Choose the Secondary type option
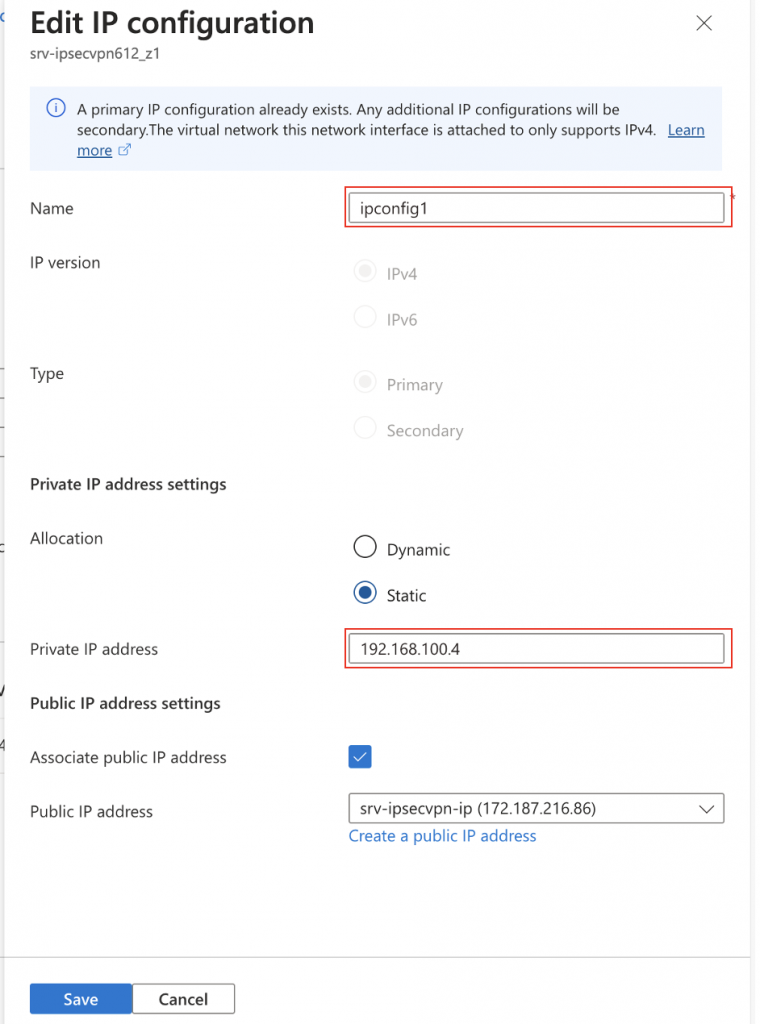The height and width of the screenshot is (1024, 760). [x=365, y=428]
